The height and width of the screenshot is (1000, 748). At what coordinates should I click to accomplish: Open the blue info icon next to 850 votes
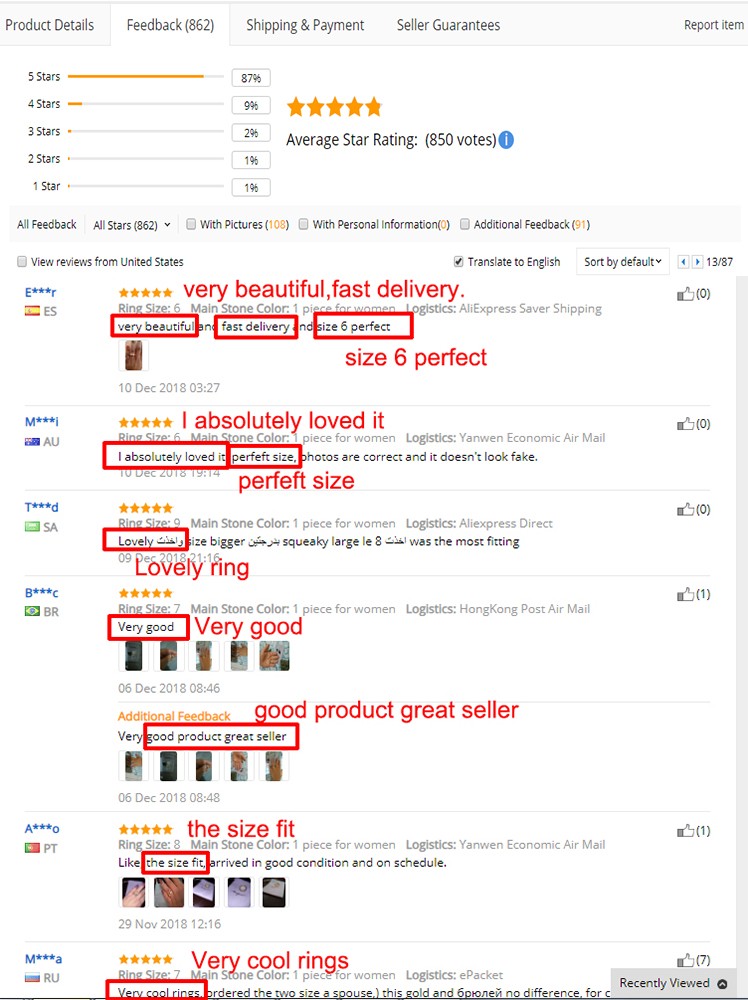pos(506,140)
